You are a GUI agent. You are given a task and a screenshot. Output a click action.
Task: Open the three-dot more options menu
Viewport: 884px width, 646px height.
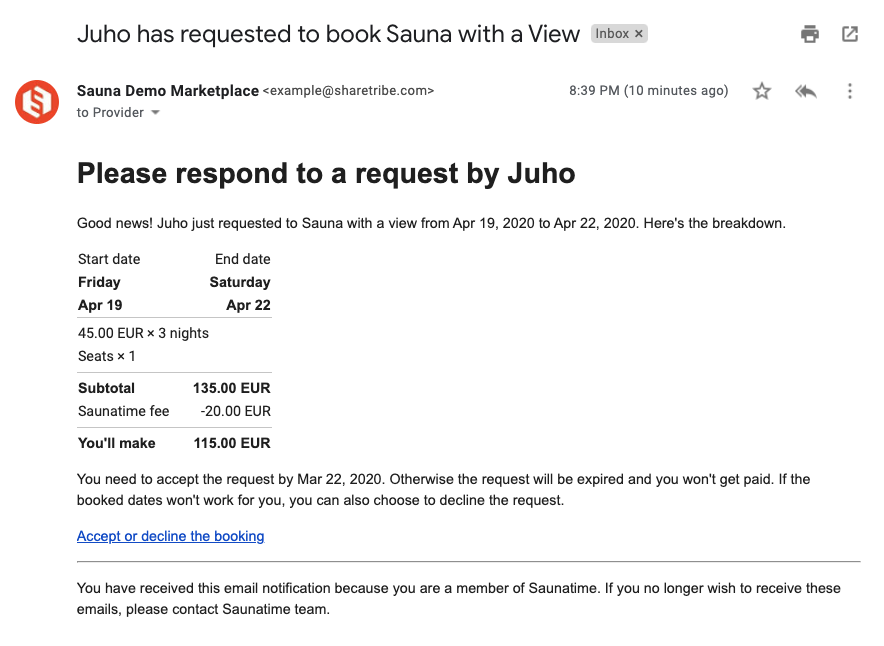[x=850, y=91]
